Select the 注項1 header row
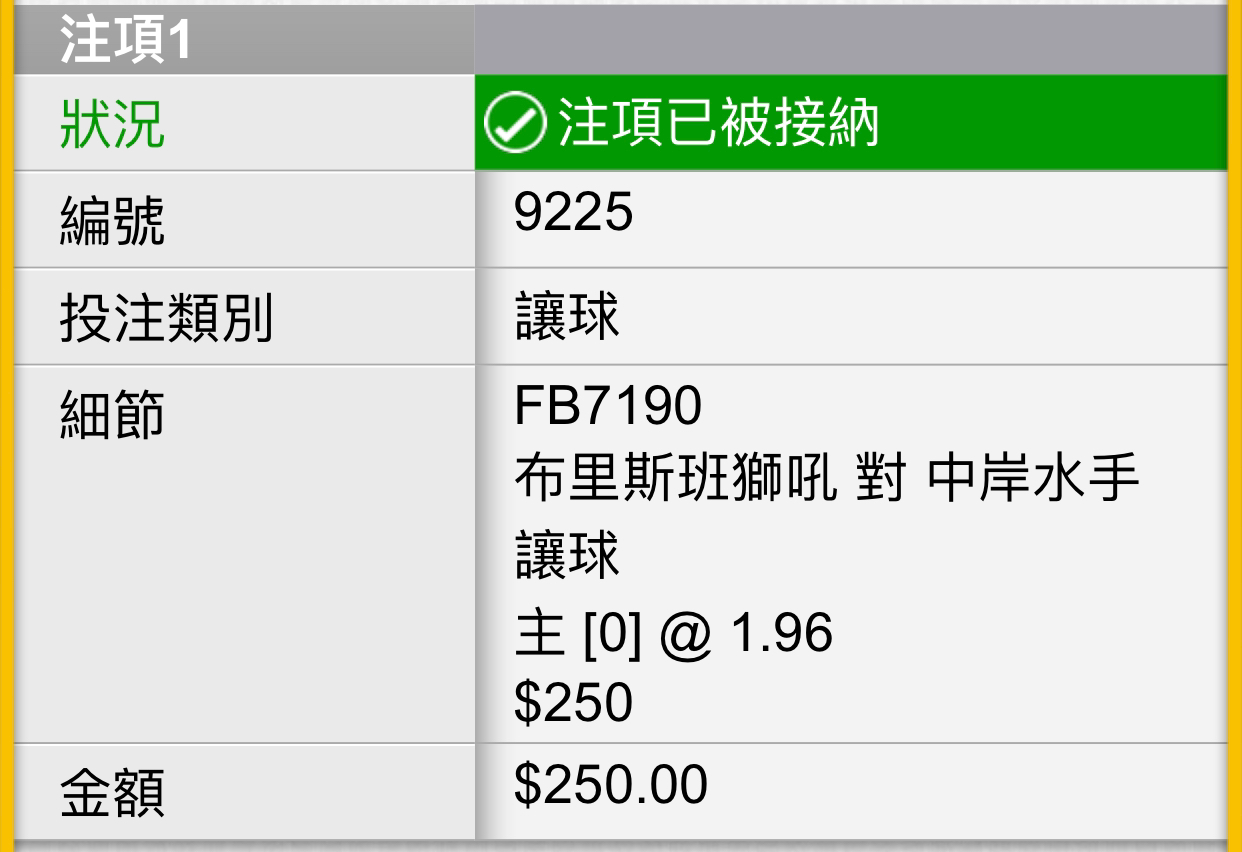Image resolution: width=1242 pixels, height=852 pixels. pos(621,41)
